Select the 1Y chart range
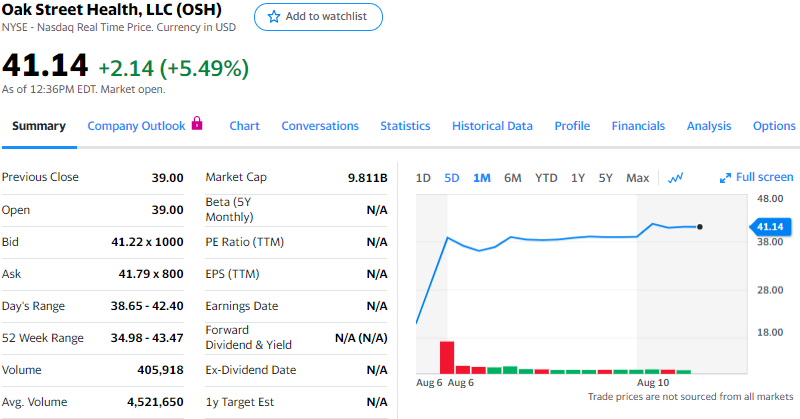 [578, 178]
